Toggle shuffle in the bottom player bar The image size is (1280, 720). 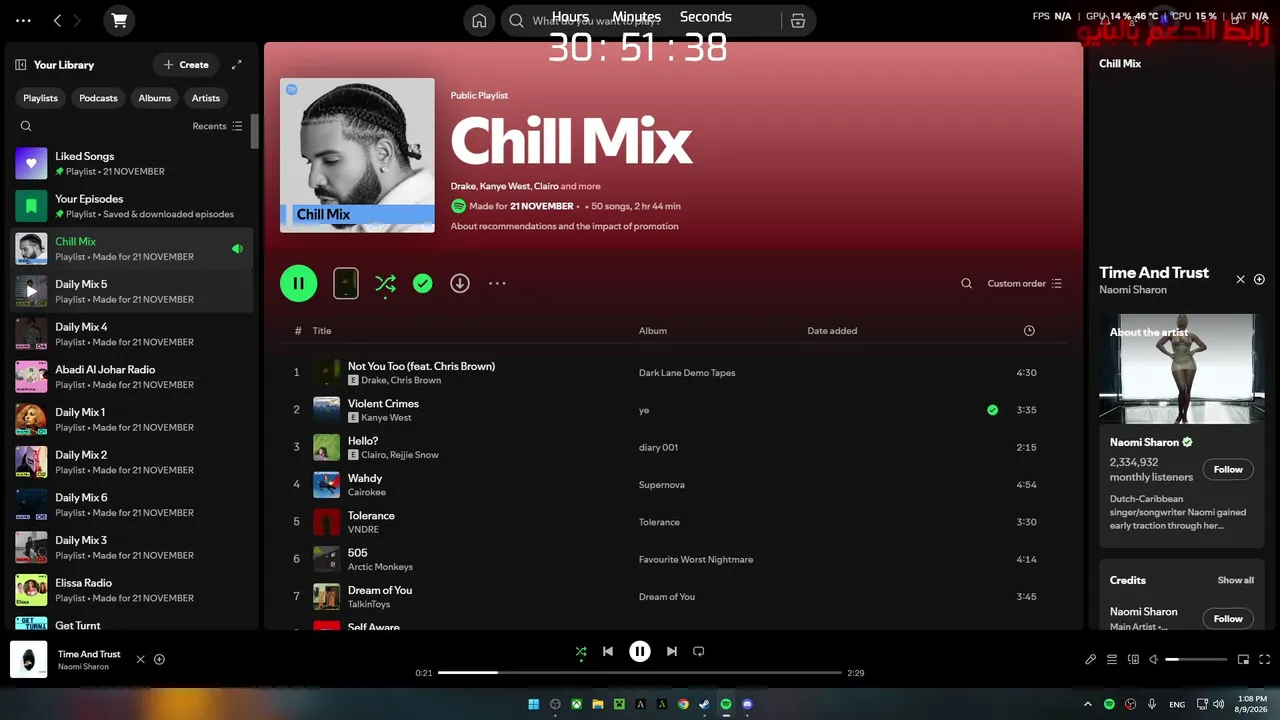click(581, 652)
